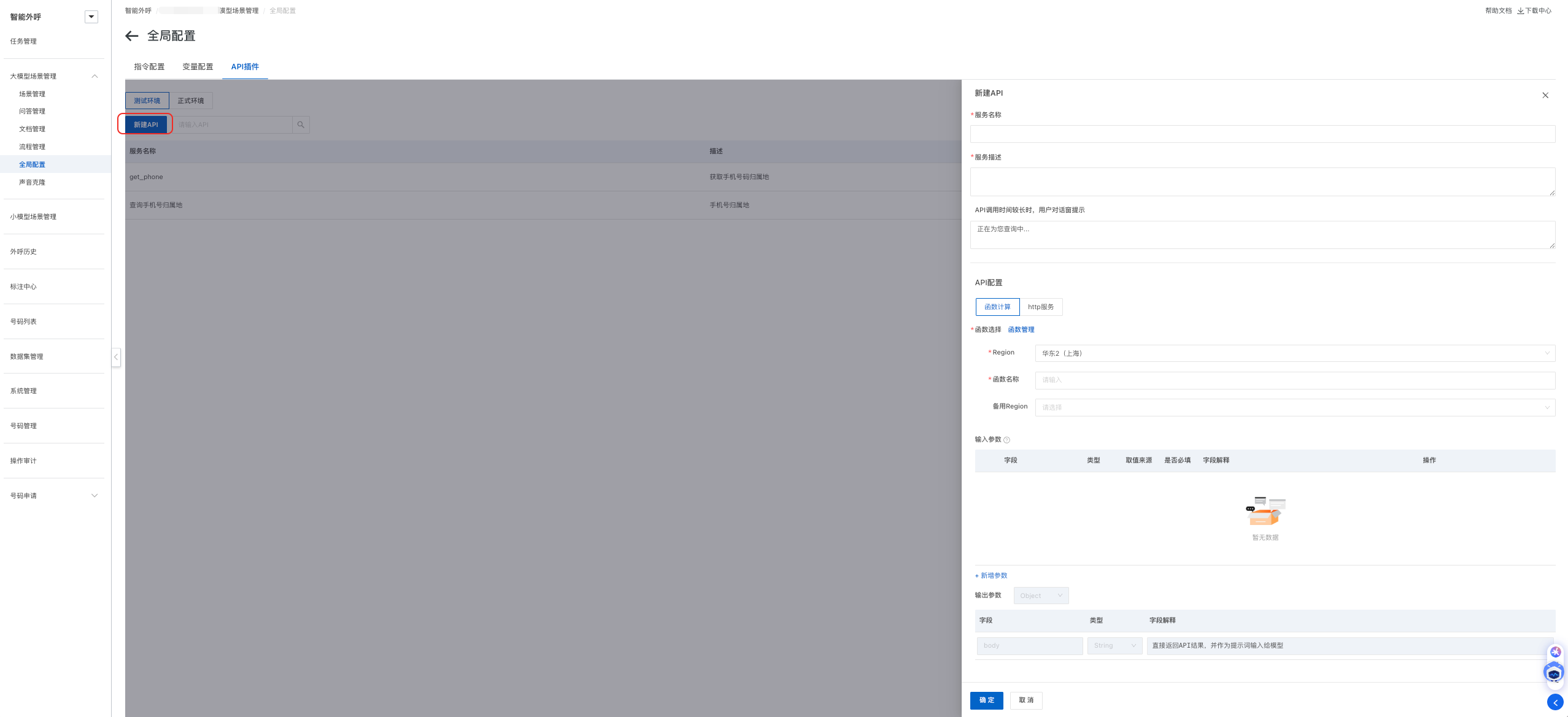Close the 新建API panel
This screenshot has height=717, width=1568.
click(x=1545, y=95)
